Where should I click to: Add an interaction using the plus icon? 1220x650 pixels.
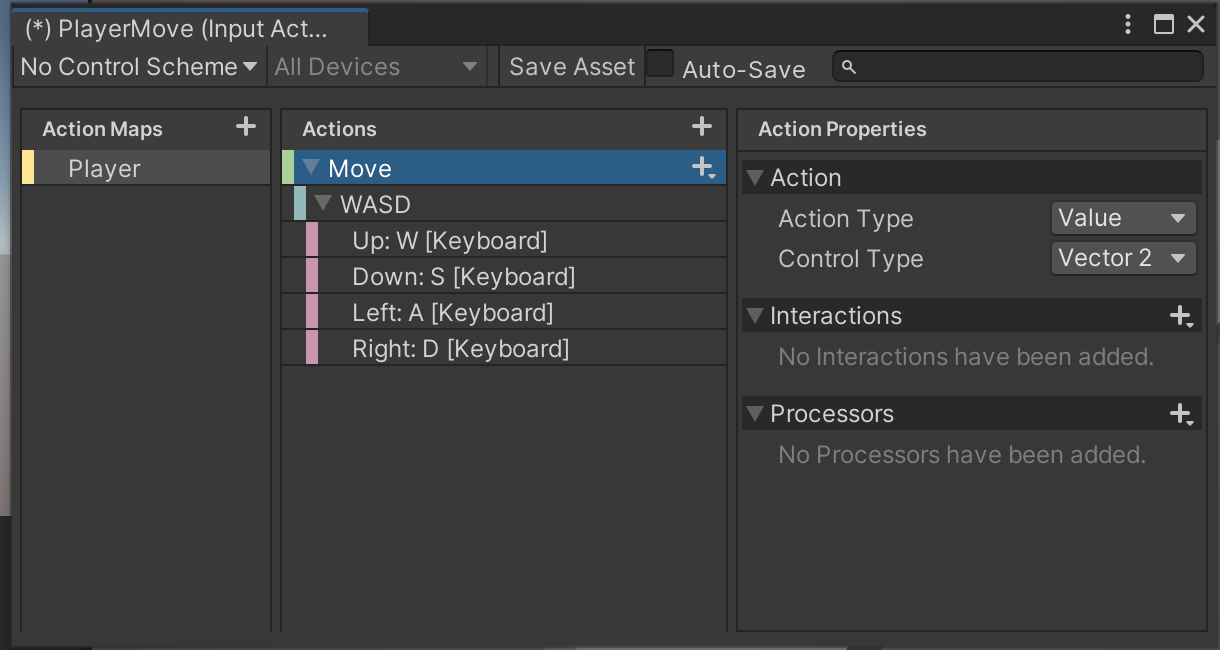coord(1181,317)
